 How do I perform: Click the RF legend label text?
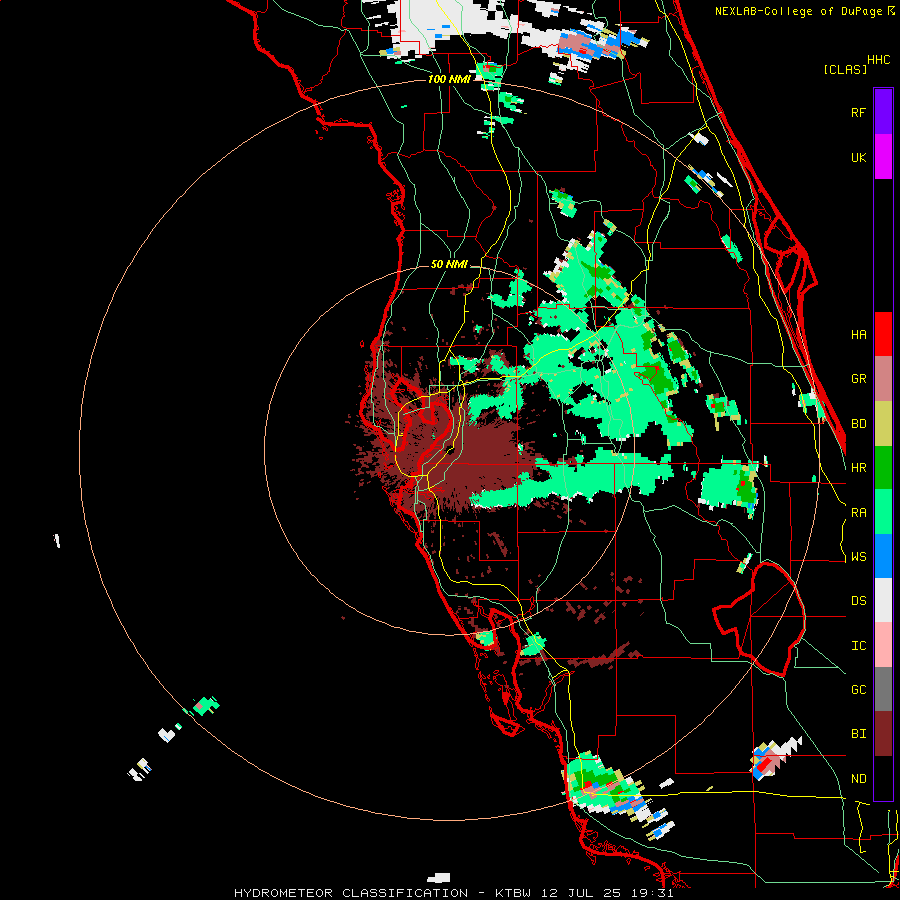pos(858,112)
